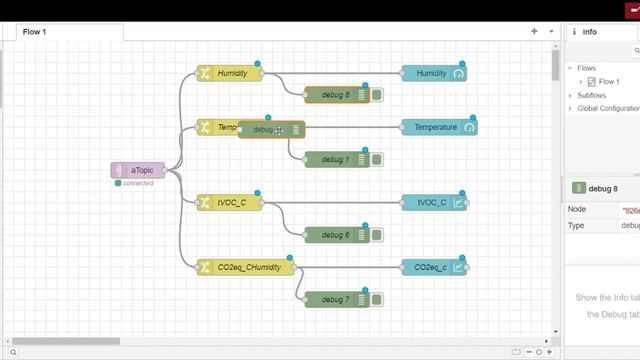Select the Humidity change node

[229, 73]
